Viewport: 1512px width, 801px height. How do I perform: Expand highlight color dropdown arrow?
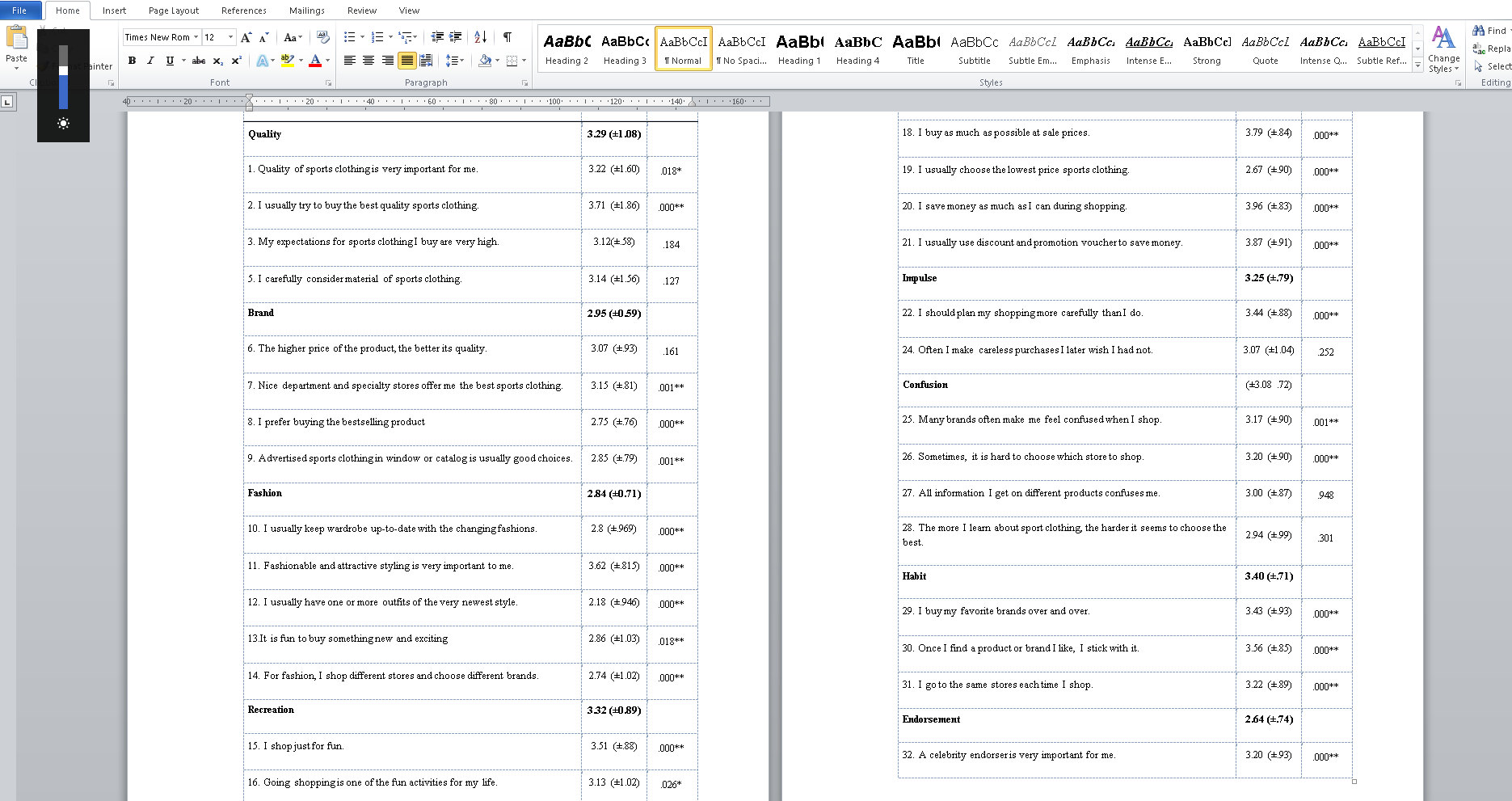[301, 61]
